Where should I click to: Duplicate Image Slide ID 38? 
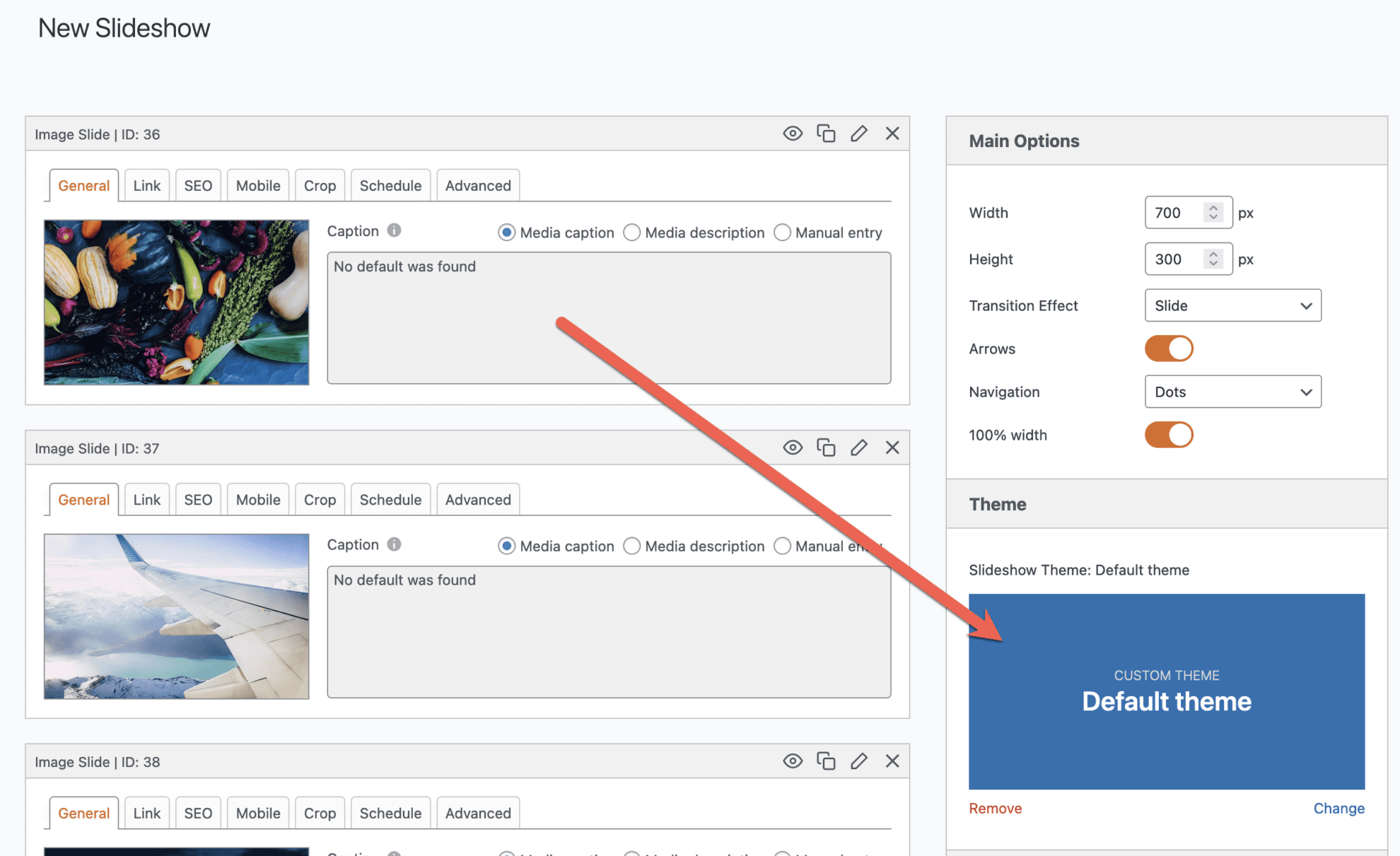click(826, 761)
